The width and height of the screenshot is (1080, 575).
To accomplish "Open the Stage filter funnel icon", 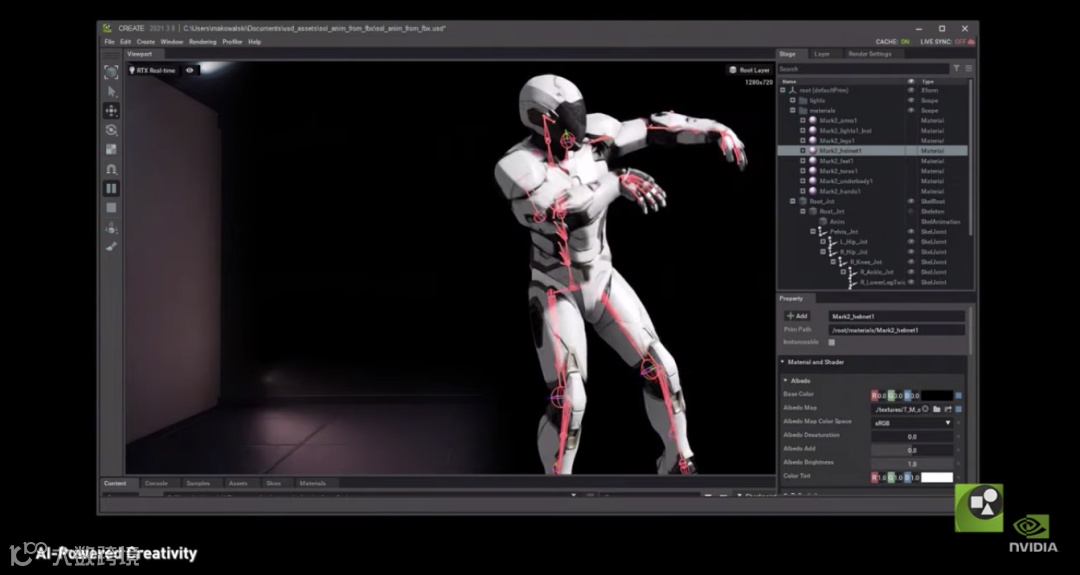I will [x=956, y=68].
